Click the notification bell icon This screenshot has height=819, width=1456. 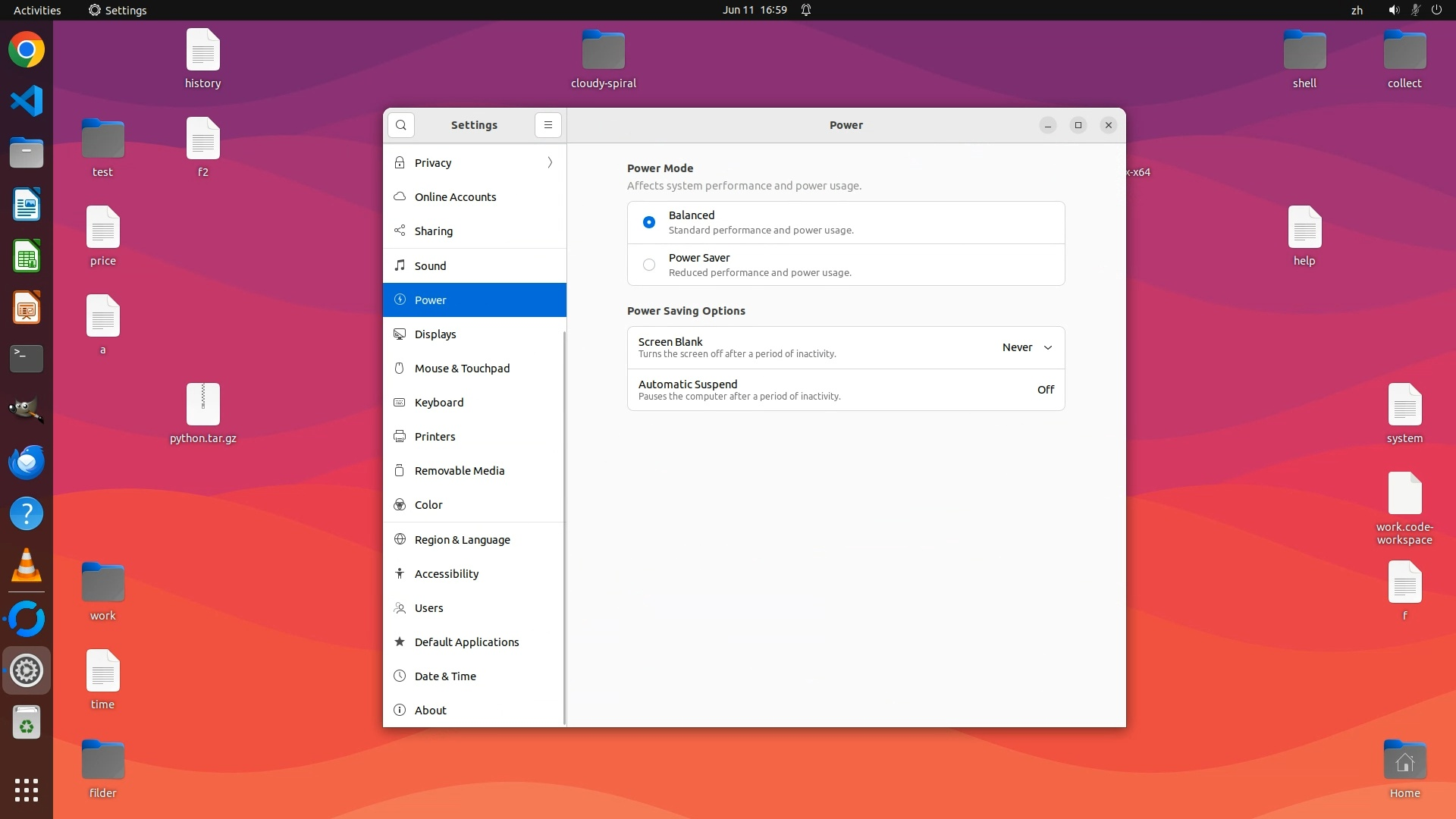(x=806, y=10)
